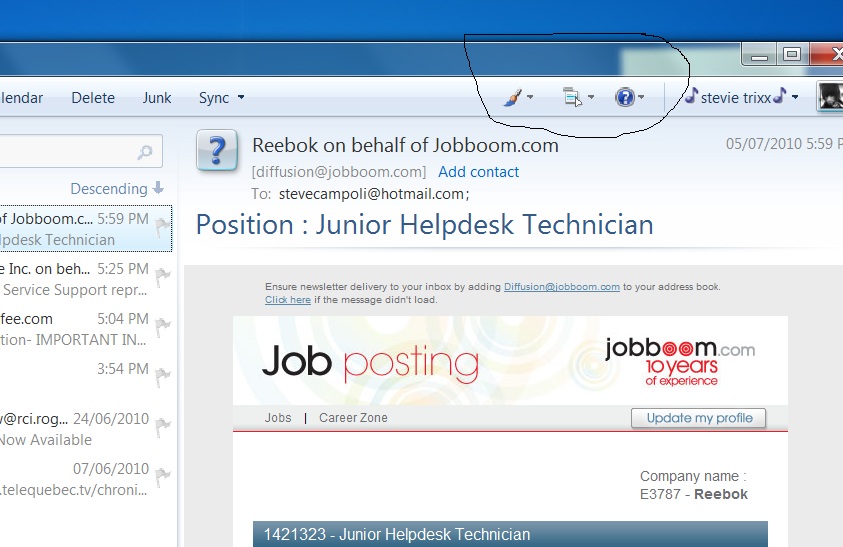The width and height of the screenshot is (843, 547).
Task: Click the stevecampoli@hotmail.com recipient address
Action: (374, 194)
